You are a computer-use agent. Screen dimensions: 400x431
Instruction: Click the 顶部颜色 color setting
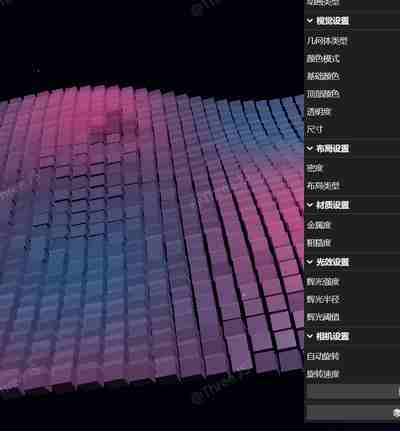(x=352, y=94)
